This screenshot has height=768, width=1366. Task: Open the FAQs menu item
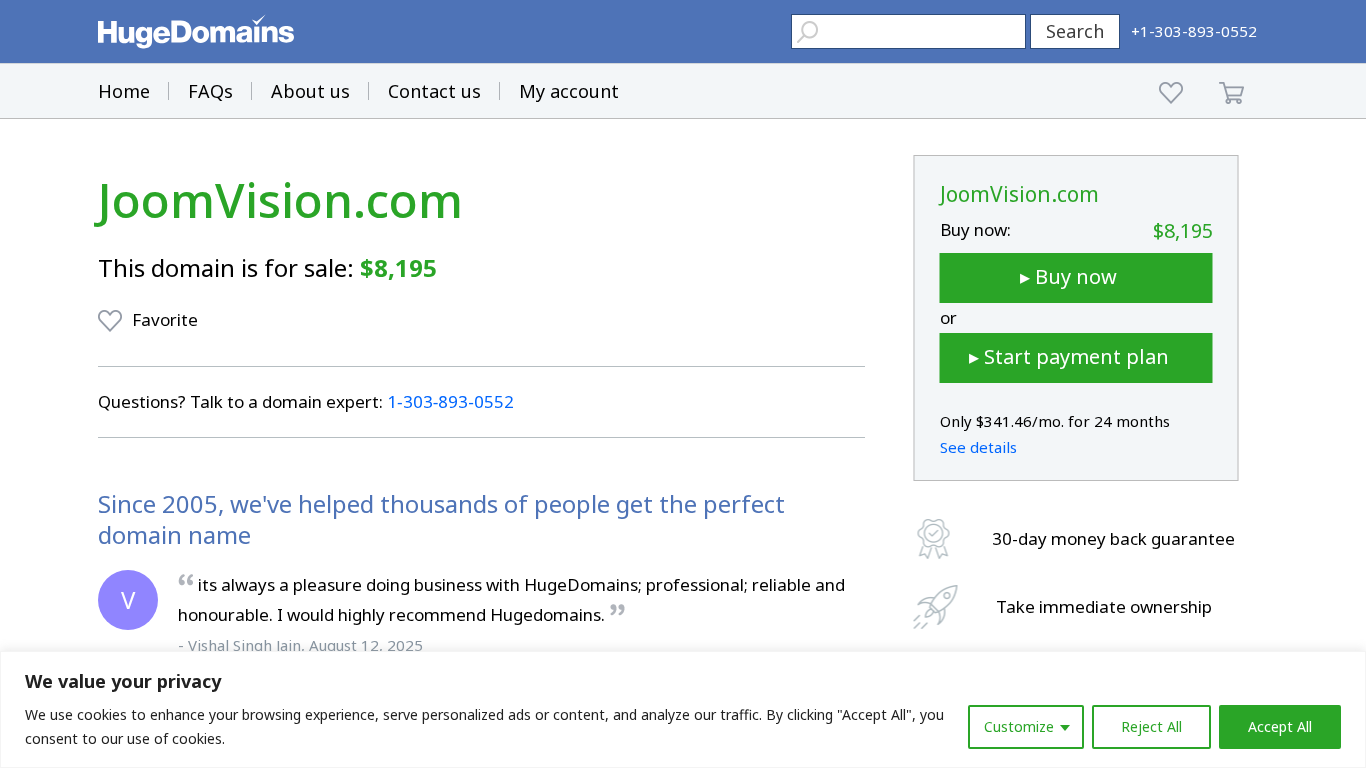[210, 92]
